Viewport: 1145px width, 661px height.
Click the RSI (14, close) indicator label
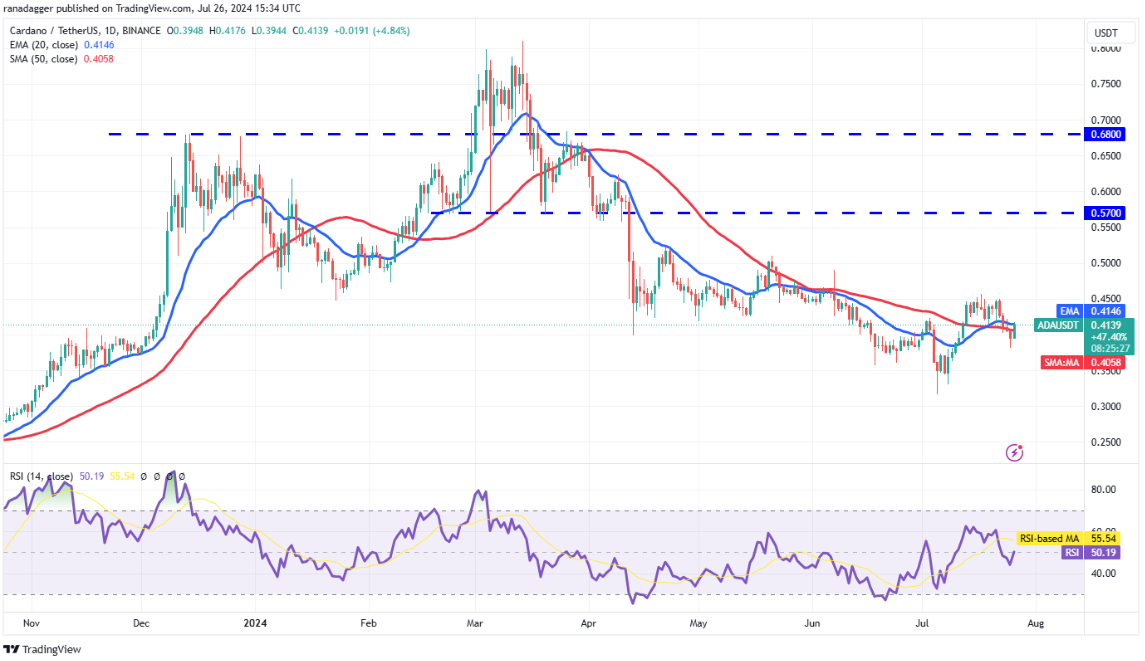[x=41, y=476]
